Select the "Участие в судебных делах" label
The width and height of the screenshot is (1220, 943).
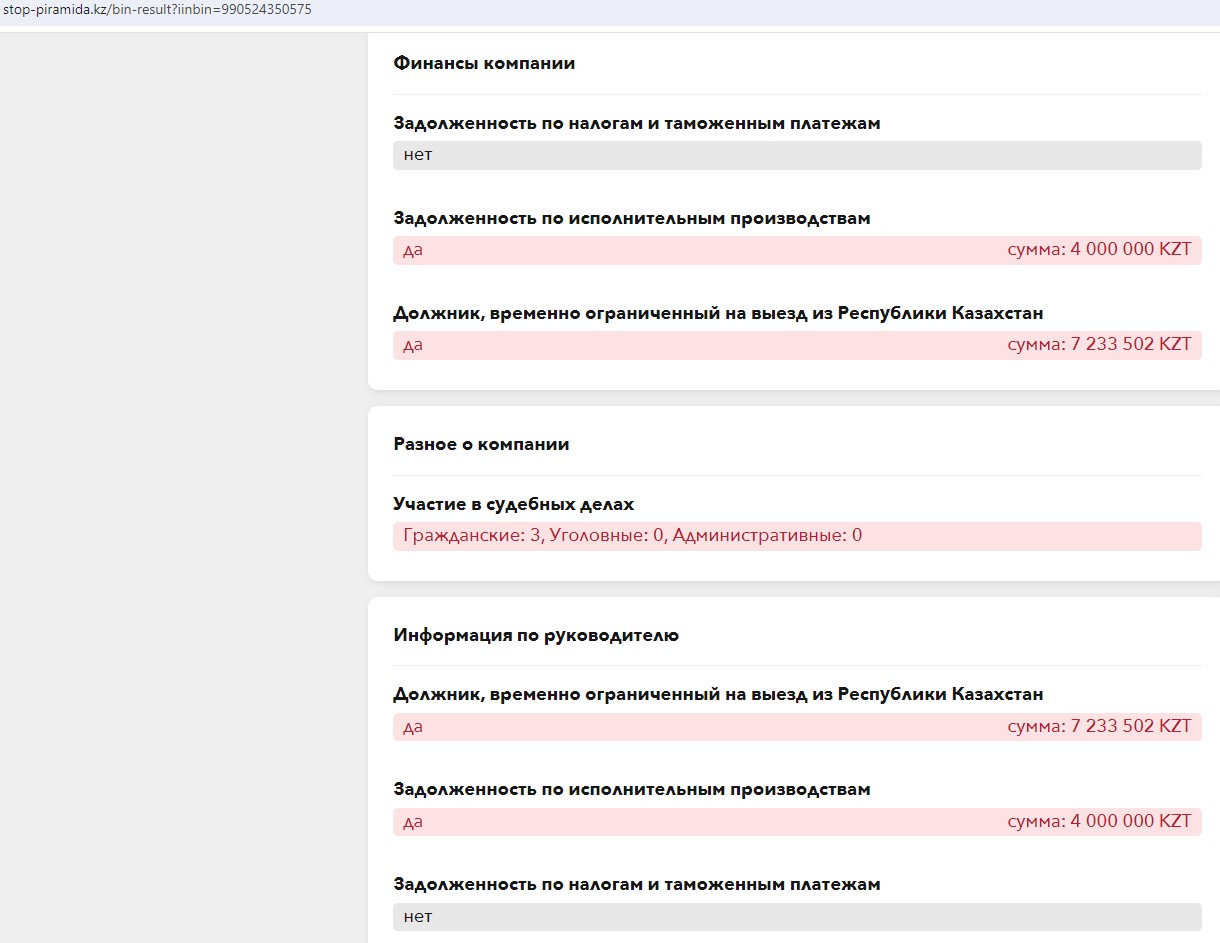tap(513, 504)
